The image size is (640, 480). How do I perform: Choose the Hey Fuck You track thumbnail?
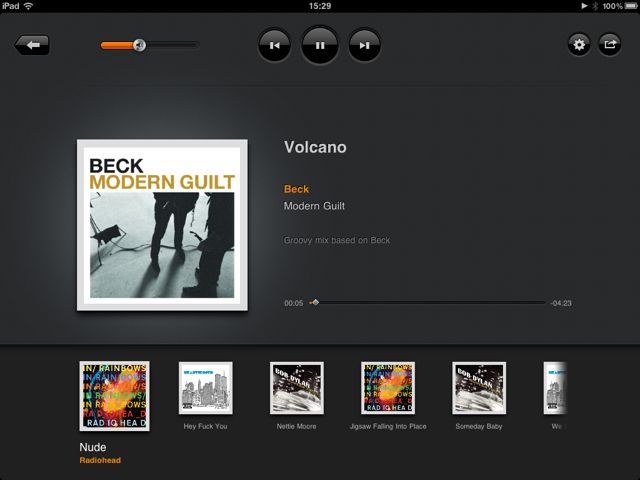(x=206, y=388)
